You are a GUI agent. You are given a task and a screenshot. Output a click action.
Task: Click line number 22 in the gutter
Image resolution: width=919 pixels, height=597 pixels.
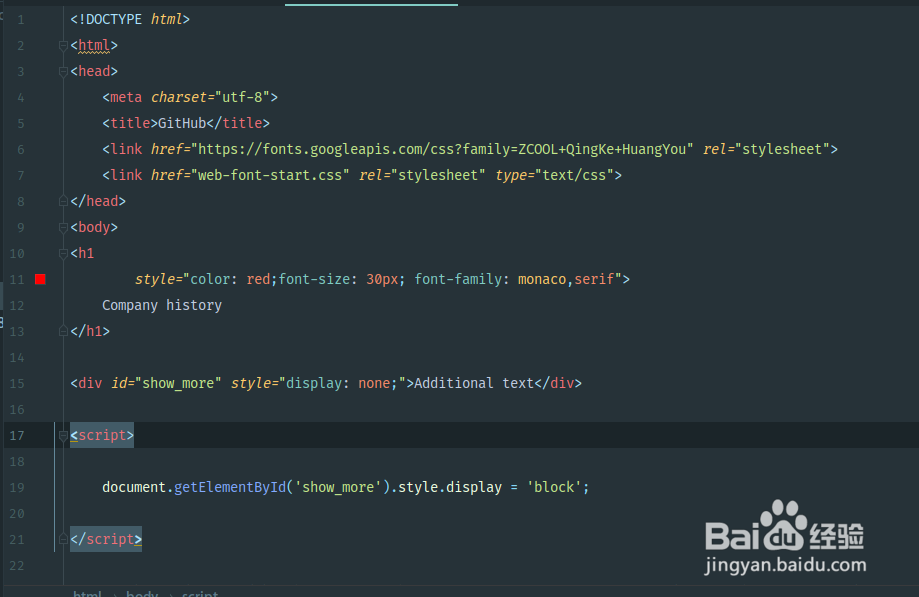[17, 566]
